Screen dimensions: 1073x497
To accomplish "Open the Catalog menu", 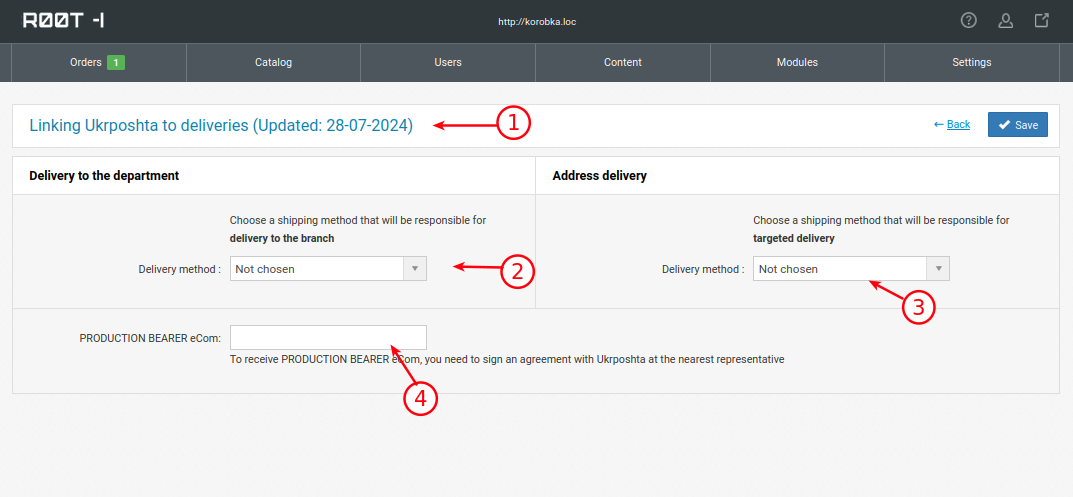I will tap(274, 62).
